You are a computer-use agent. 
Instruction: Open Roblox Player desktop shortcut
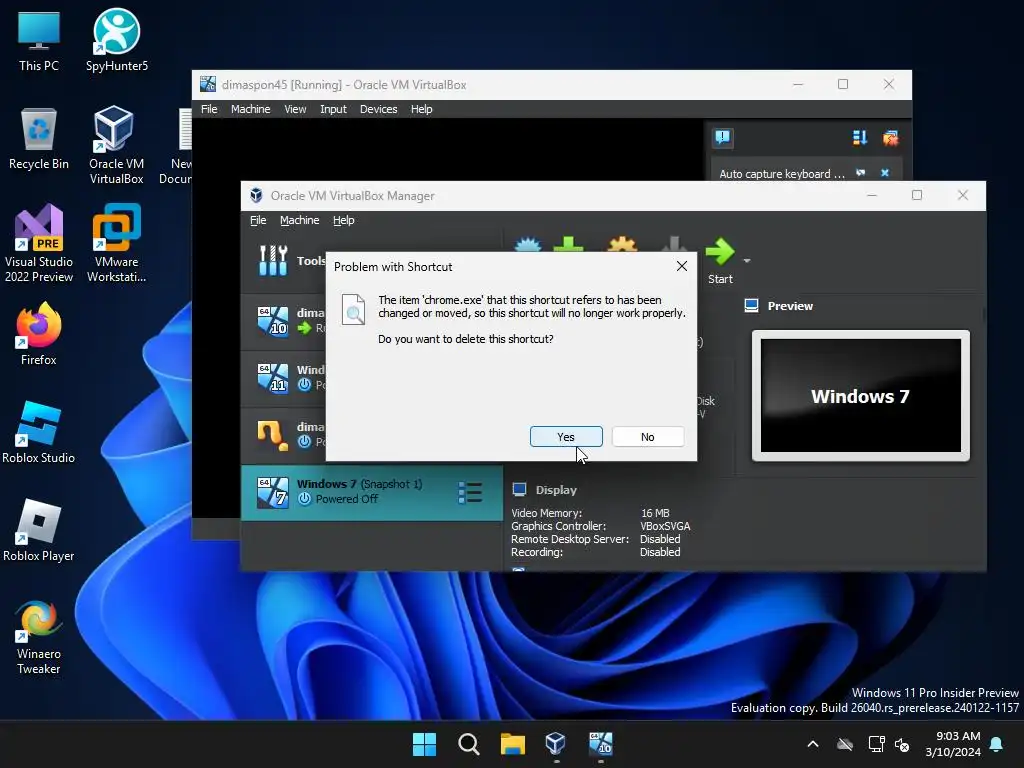39,530
